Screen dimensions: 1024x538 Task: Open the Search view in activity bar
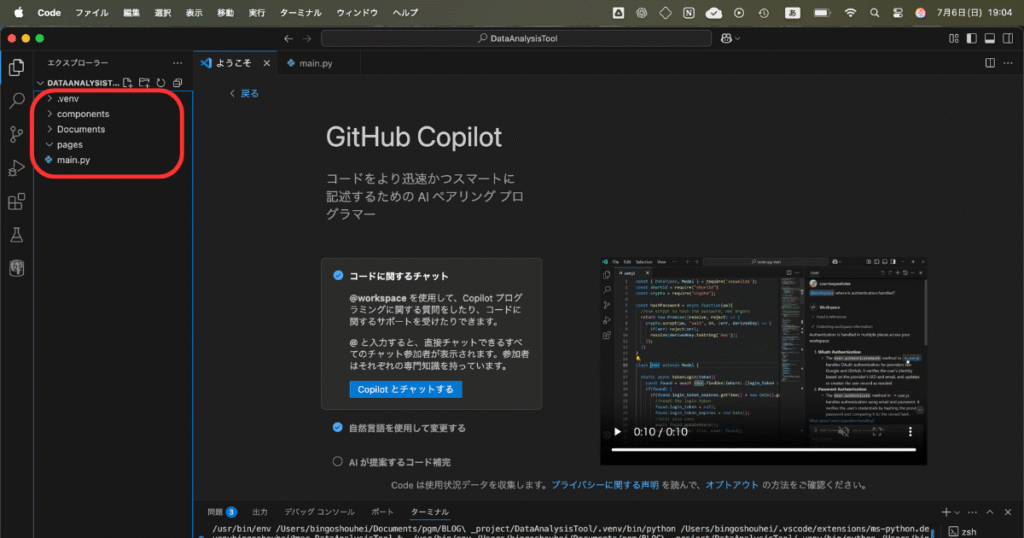coord(16,101)
